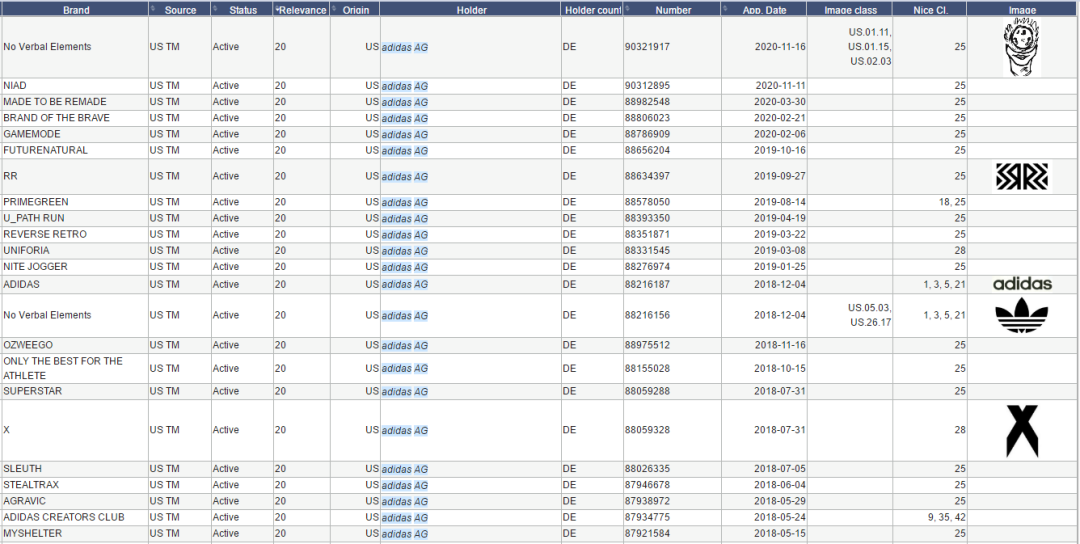Select the Nice Cl. column header
Screen dimensions: 1080x544
click(x=930, y=10)
